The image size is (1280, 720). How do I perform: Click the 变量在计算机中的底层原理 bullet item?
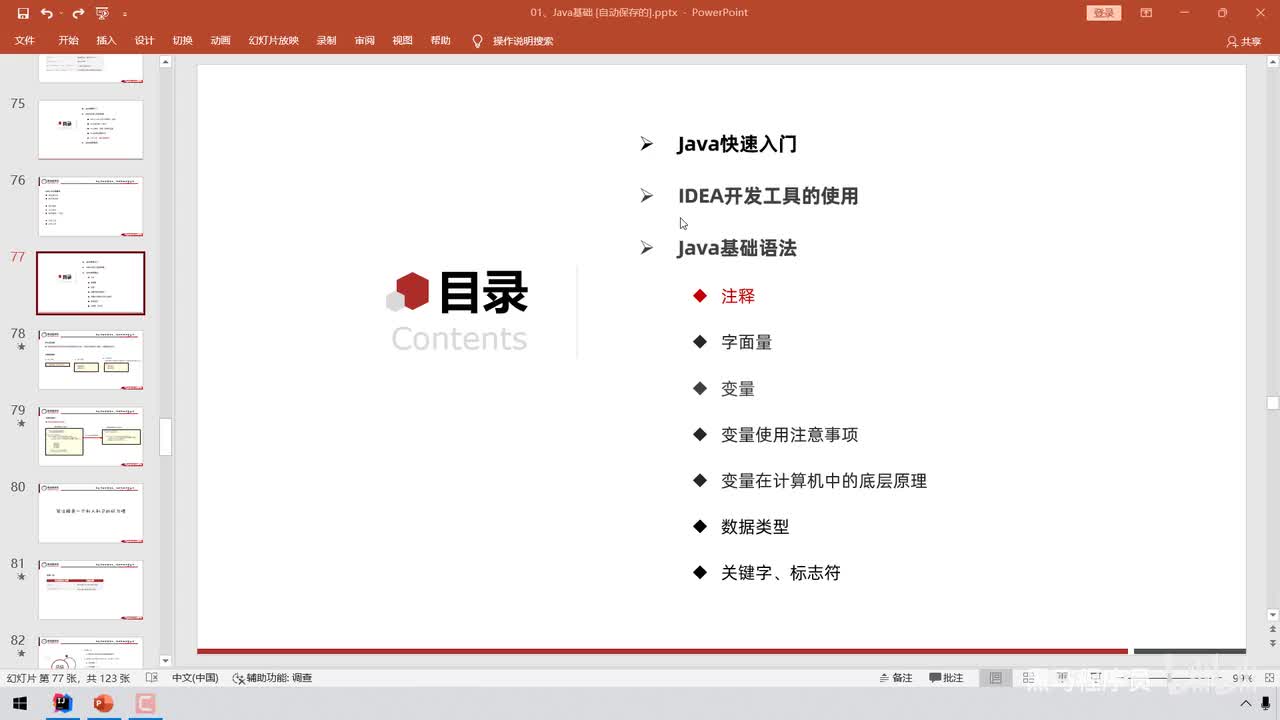pos(824,480)
